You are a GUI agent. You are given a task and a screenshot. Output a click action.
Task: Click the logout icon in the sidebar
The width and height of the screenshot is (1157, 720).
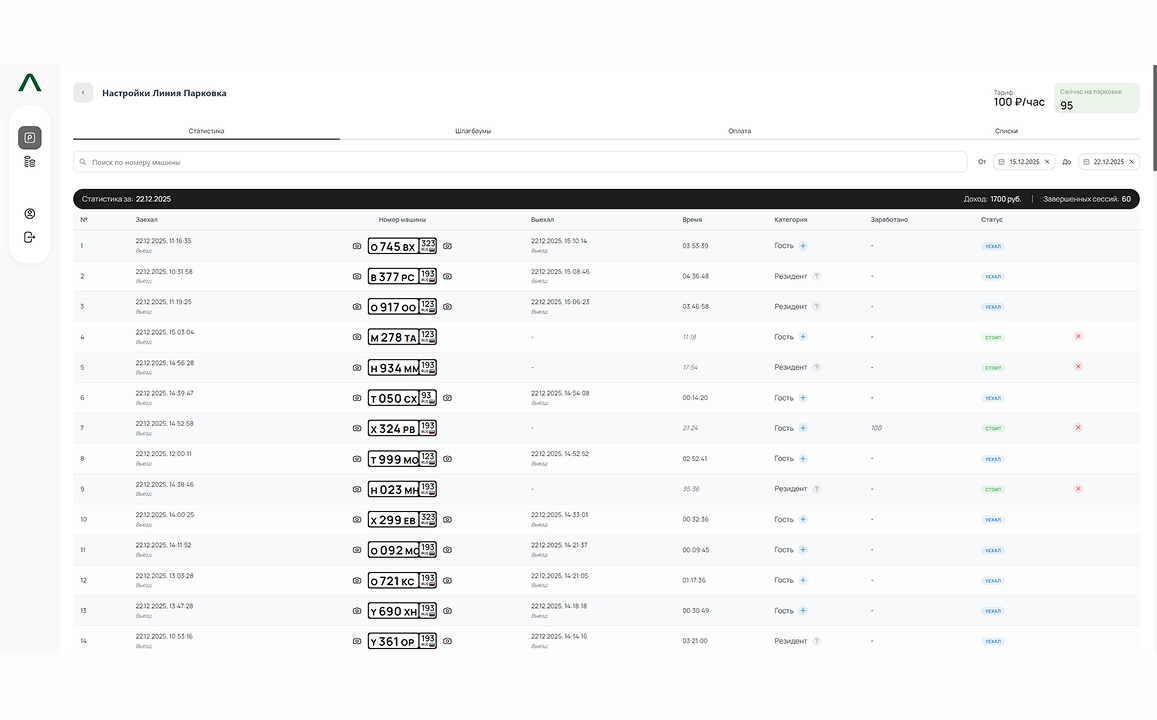pos(29,237)
